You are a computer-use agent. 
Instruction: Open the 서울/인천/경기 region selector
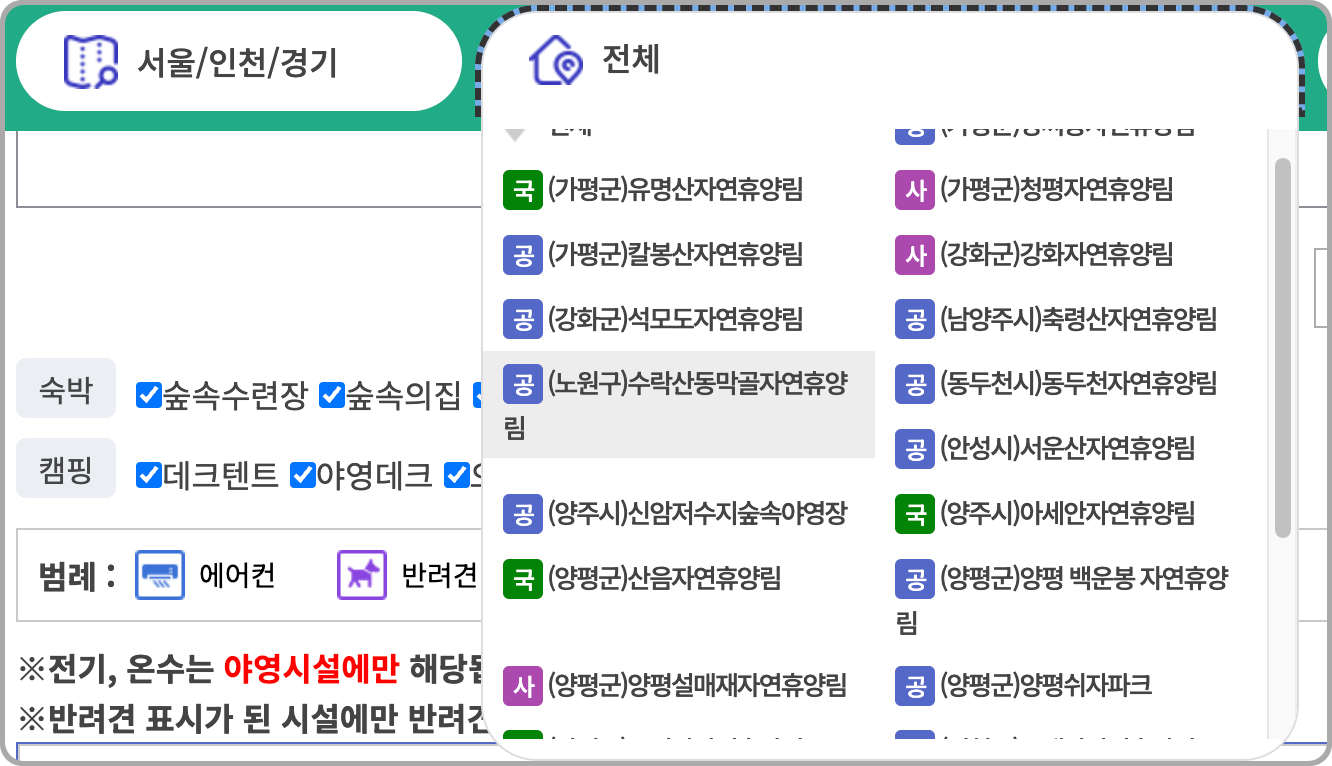[239, 61]
